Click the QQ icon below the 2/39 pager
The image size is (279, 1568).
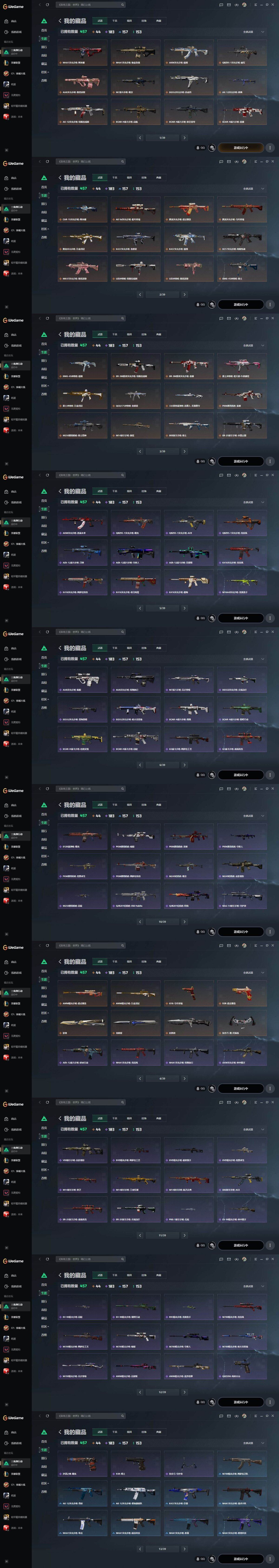coord(200,304)
